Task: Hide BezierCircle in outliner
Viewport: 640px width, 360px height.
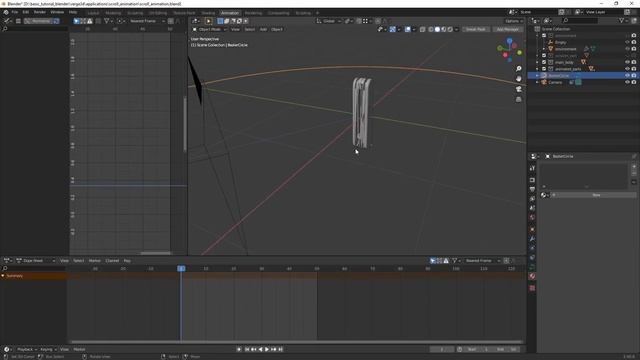Action: (627, 76)
